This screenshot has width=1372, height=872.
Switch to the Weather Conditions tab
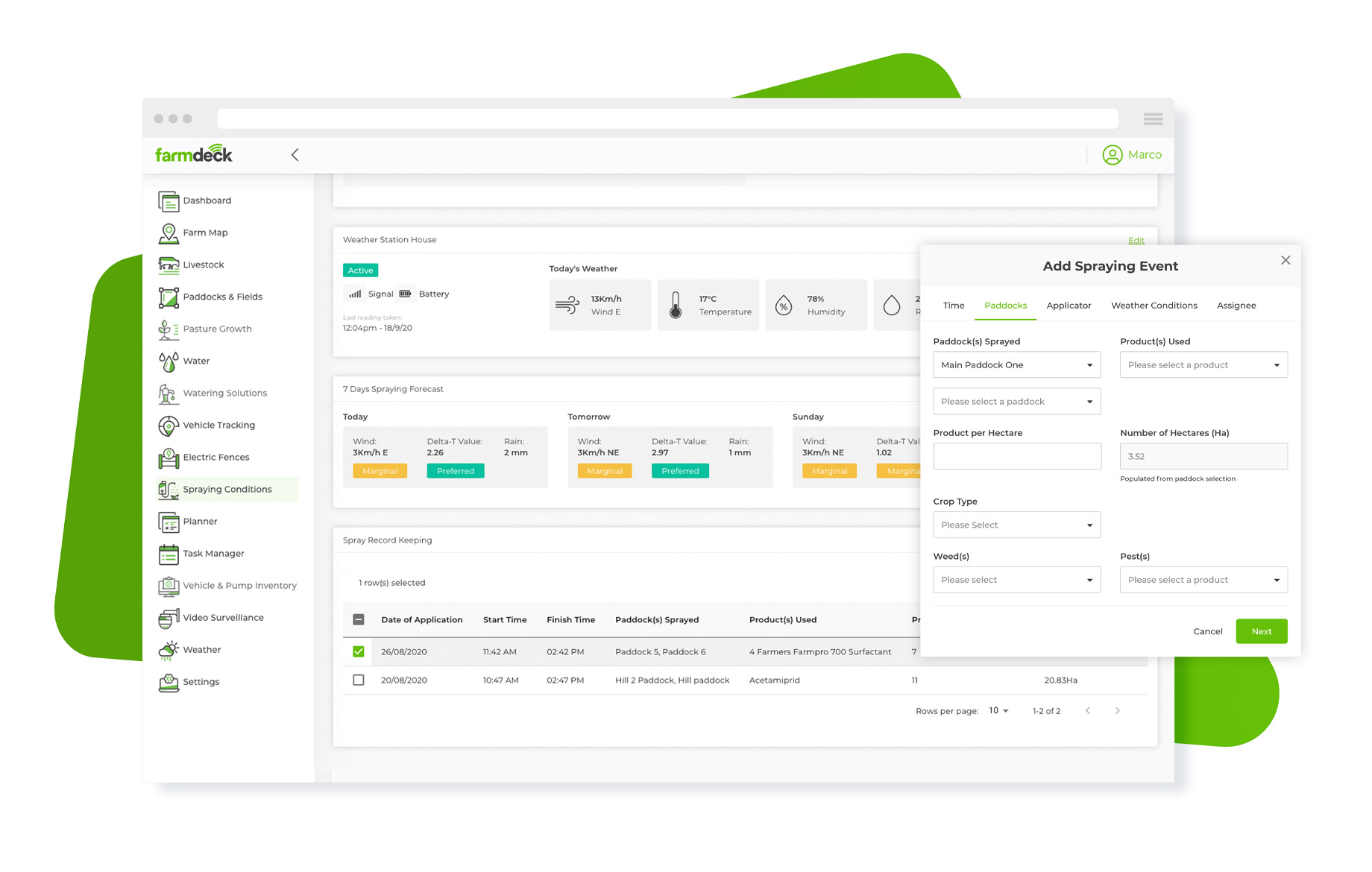1154,306
